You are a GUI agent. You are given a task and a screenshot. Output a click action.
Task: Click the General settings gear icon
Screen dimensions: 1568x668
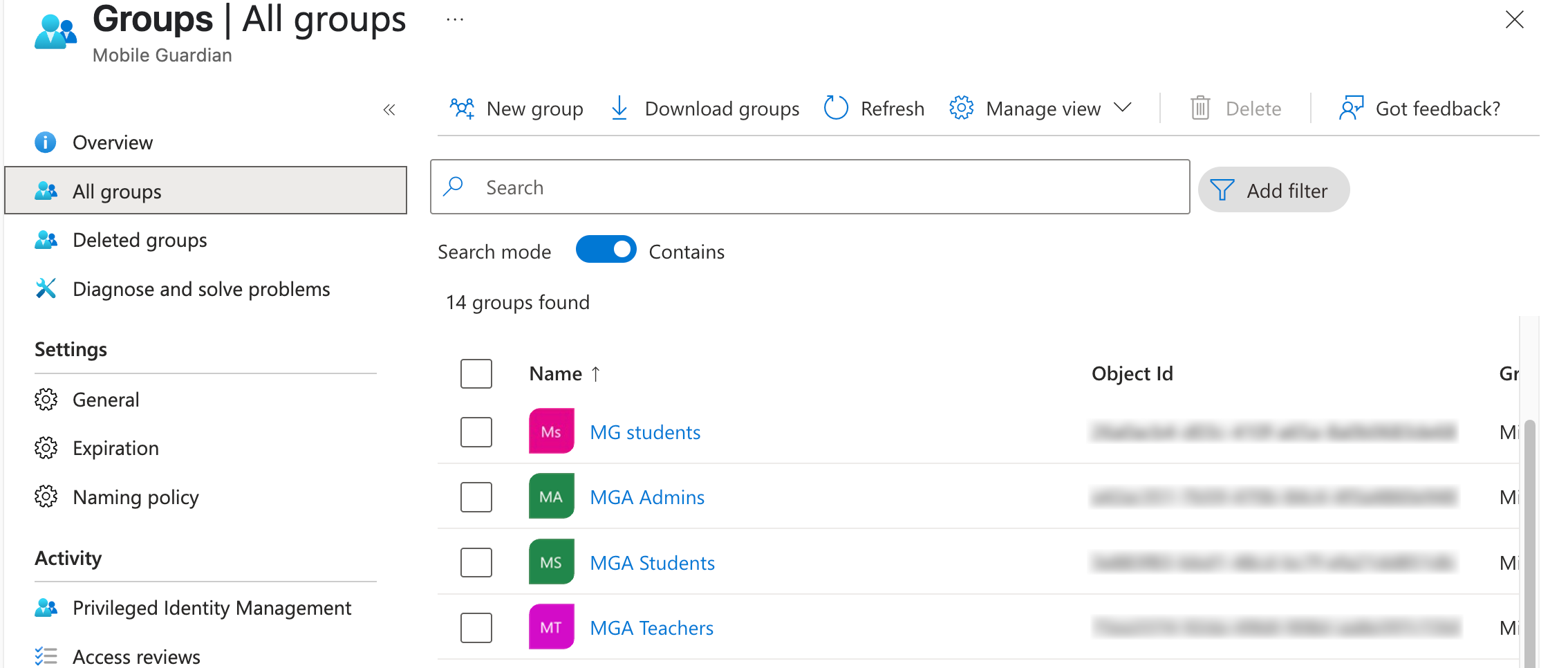[x=46, y=399]
